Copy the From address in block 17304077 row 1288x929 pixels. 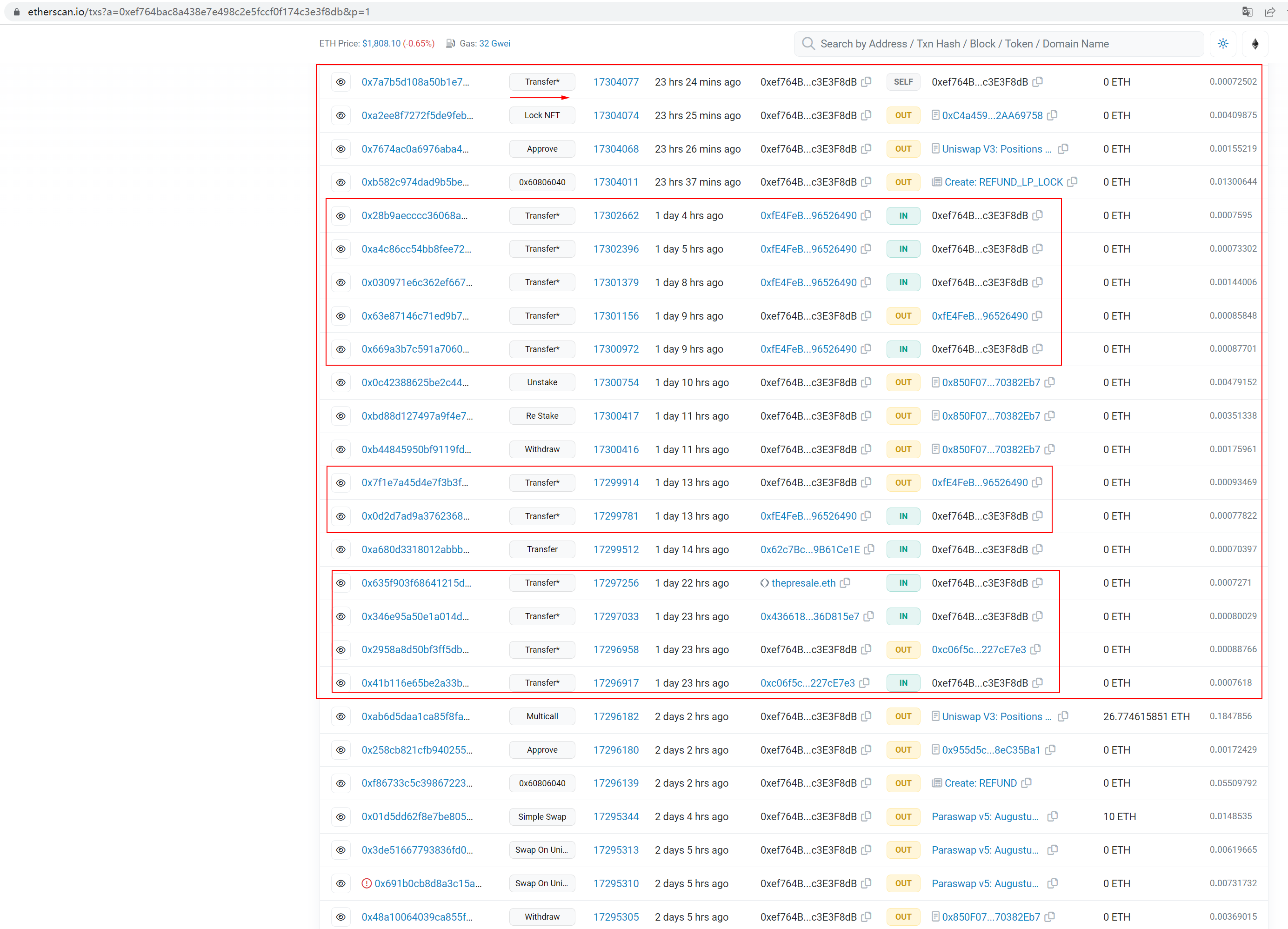[x=866, y=82]
